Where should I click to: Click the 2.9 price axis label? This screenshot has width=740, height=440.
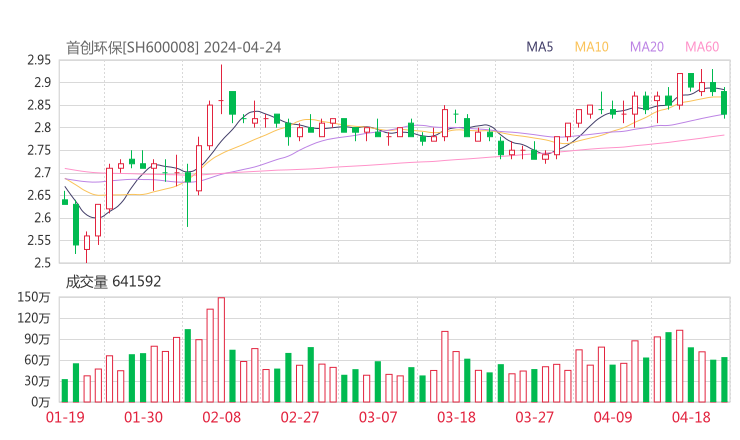pyautogui.click(x=42, y=83)
